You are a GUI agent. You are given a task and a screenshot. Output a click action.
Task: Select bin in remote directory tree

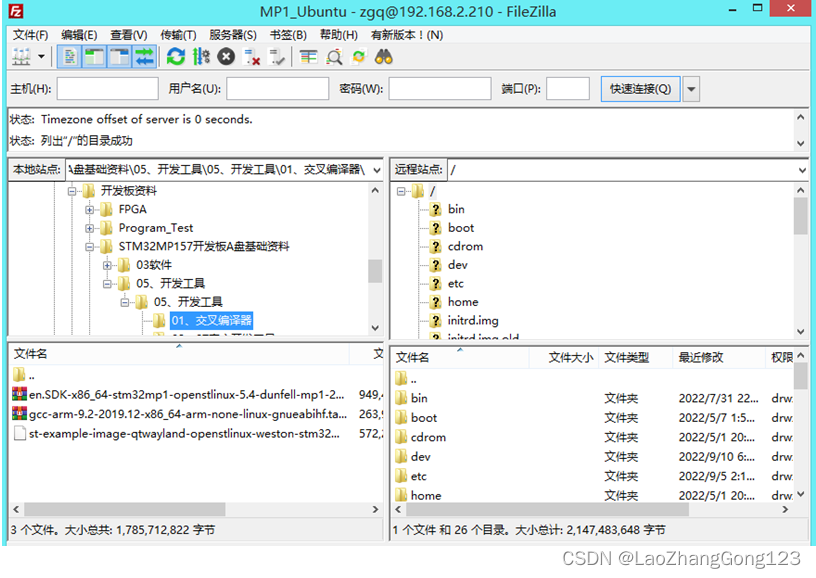(x=456, y=209)
